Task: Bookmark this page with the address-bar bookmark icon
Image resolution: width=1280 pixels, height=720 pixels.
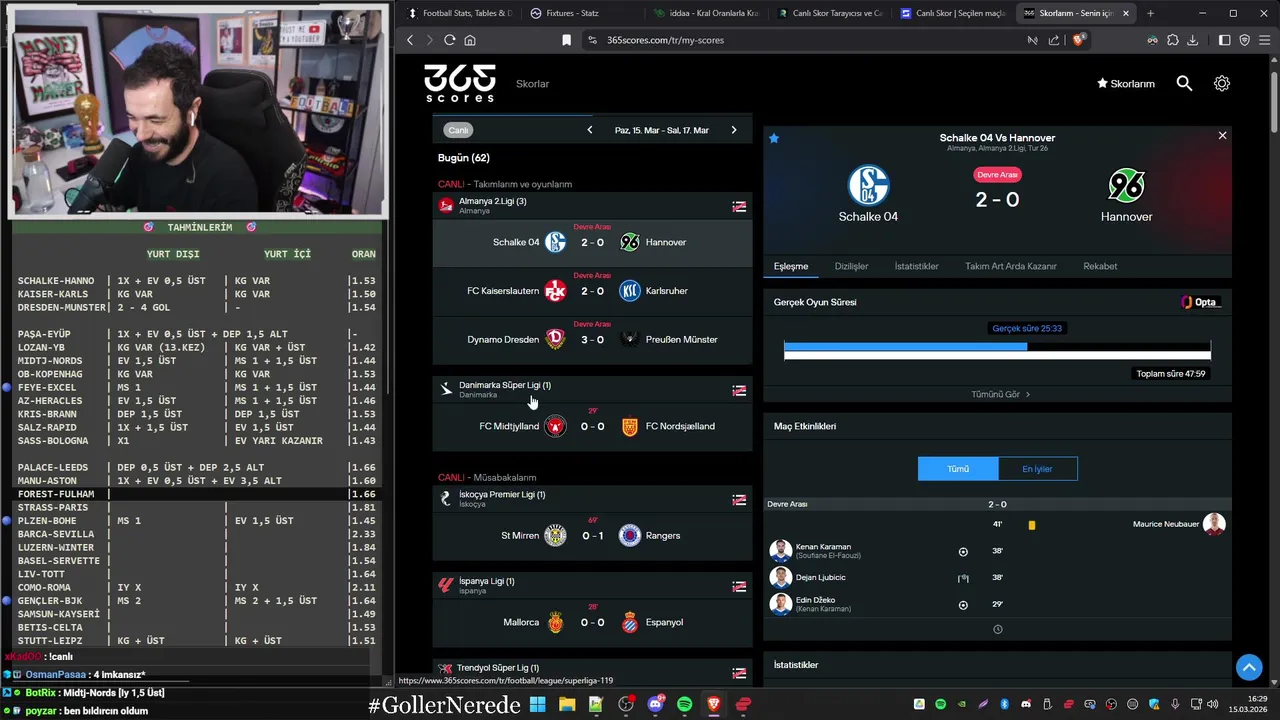Action: 566,40
